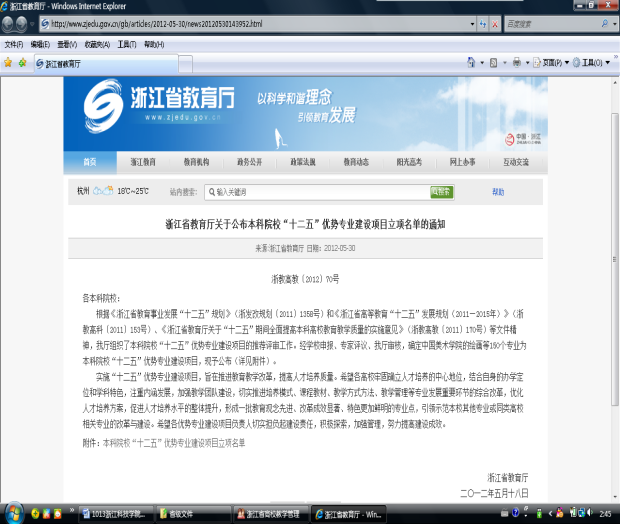Click the browser Back arrow button
Image resolution: width=620 pixels, height=524 pixels.
(12, 24)
